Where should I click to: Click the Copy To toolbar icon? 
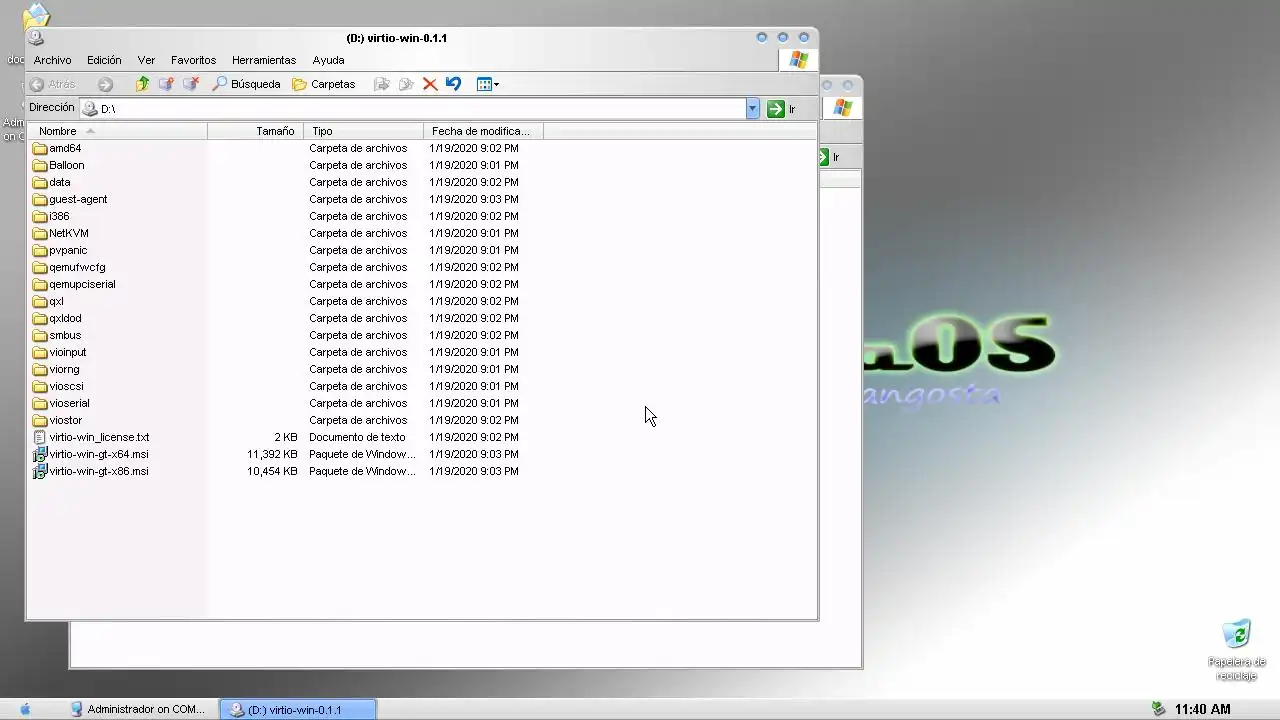[x=406, y=84]
